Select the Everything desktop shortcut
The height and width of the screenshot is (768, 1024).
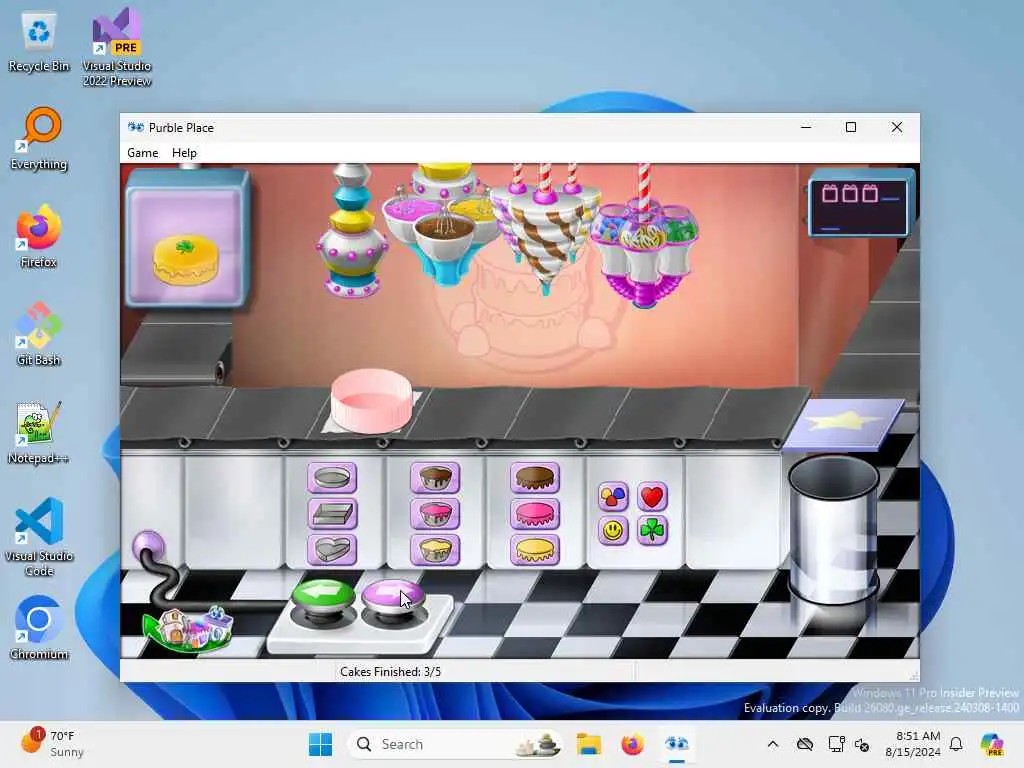tap(39, 139)
